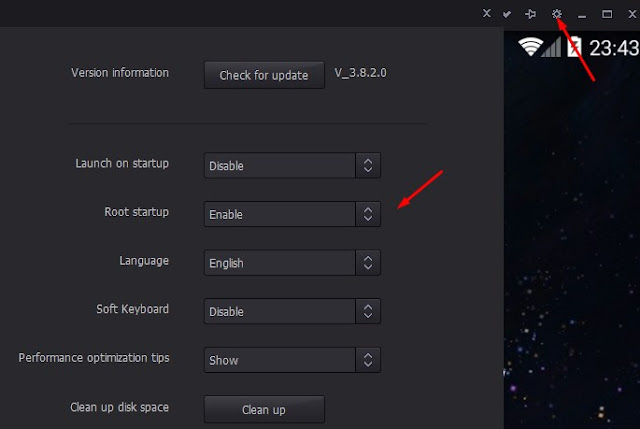Viewport: 640px width, 429px height.
Task: Maximize the emulator window
Action: [607, 14]
